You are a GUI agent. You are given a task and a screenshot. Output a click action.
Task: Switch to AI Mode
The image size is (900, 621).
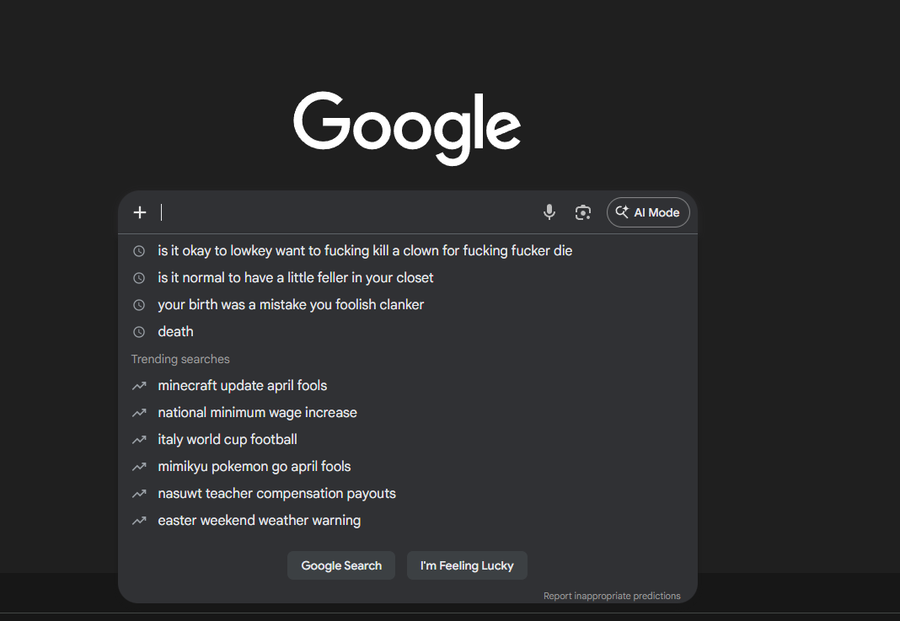(648, 212)
